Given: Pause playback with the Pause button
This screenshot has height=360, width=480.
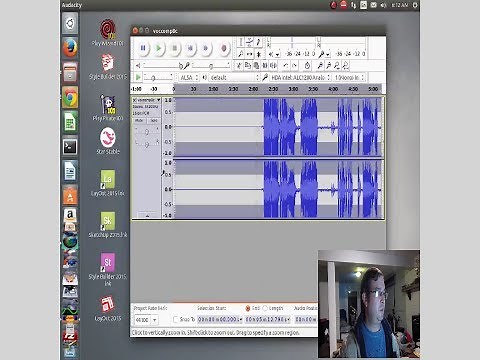Looking at the screenshot, I should (x=143, y=48).
